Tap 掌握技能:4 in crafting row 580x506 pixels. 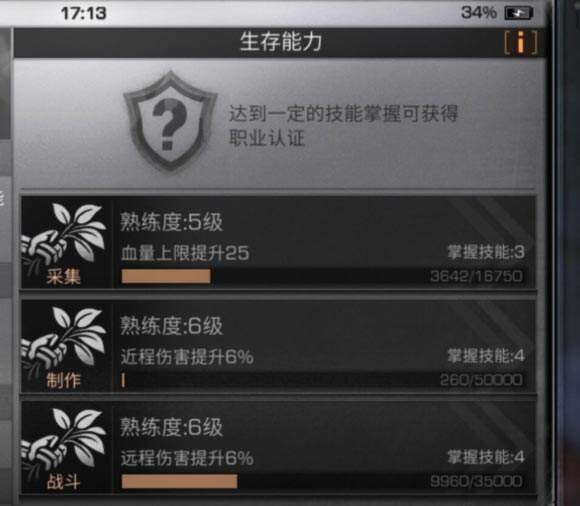pos(486,356)
